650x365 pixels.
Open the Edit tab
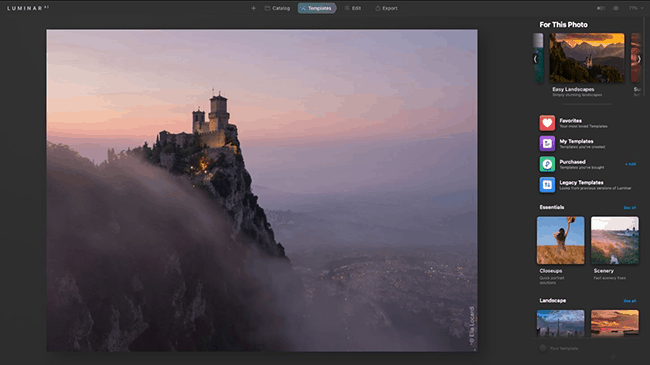pos(353,8)
